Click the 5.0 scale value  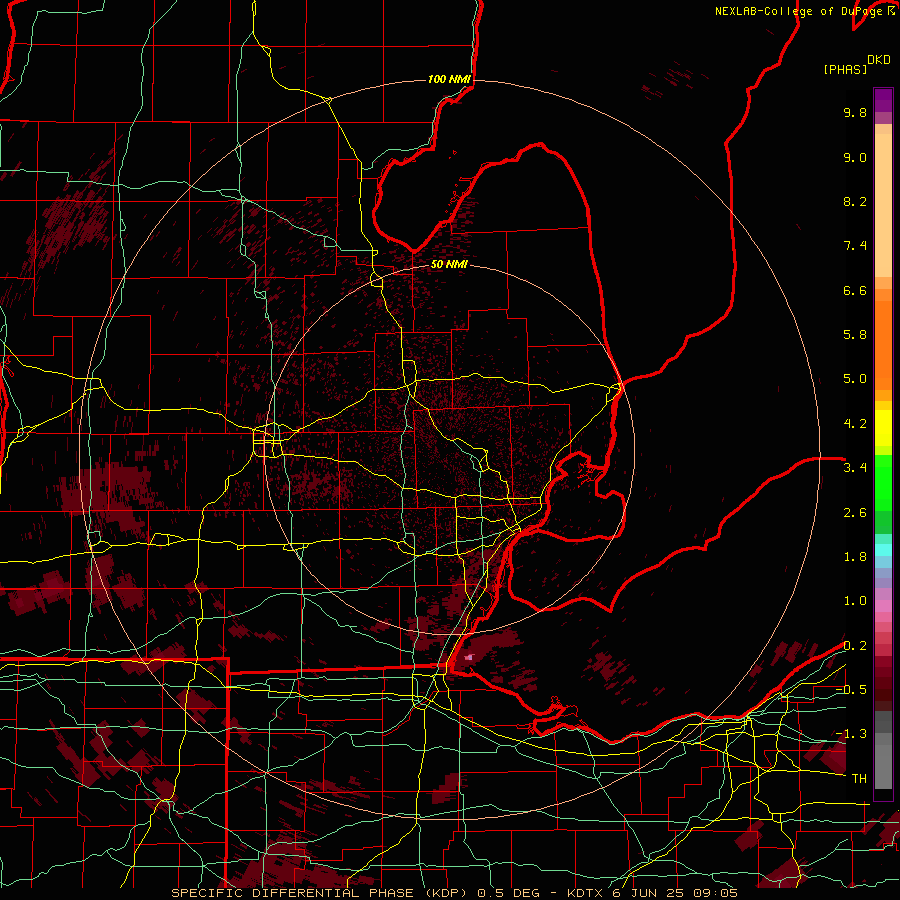(x=855, y=379)
